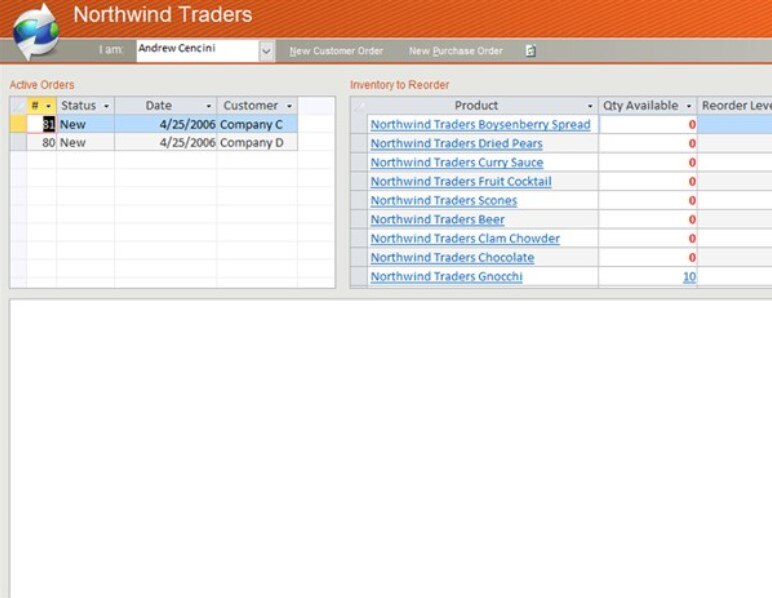This screenshot has height=598, width=772.
Task: Click the date cell for Company D order
Action: click(165, 143)
